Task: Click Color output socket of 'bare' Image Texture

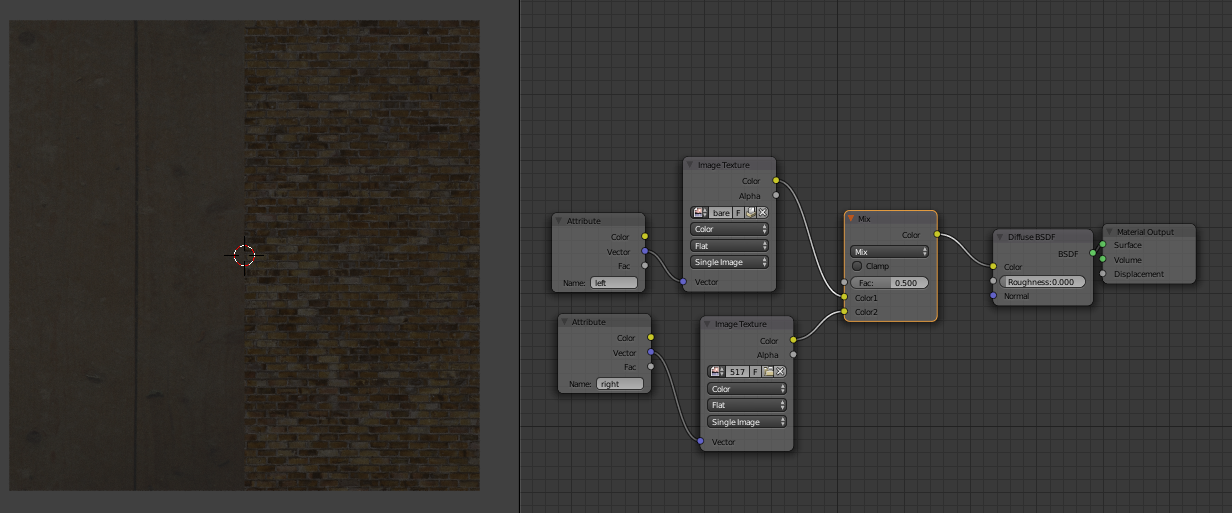Action: 776,181
